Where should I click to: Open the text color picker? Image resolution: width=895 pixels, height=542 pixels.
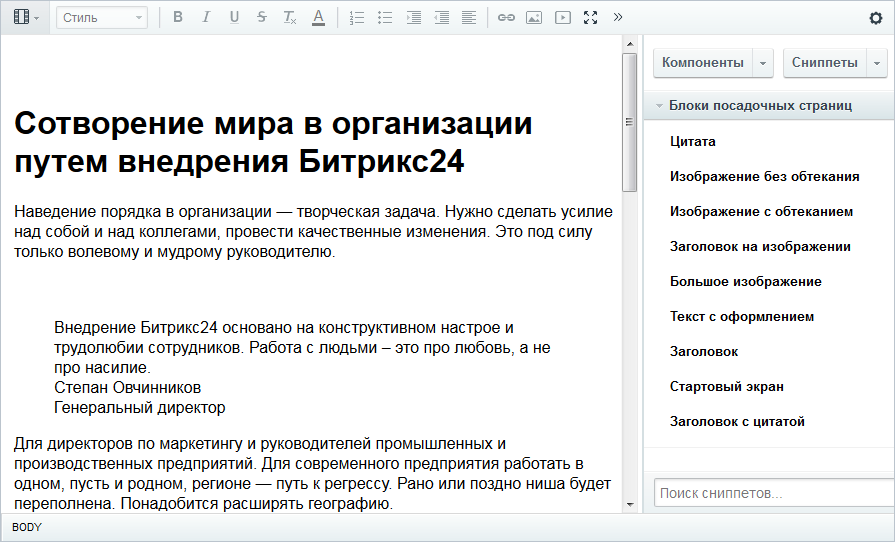[x=319, y=18]
